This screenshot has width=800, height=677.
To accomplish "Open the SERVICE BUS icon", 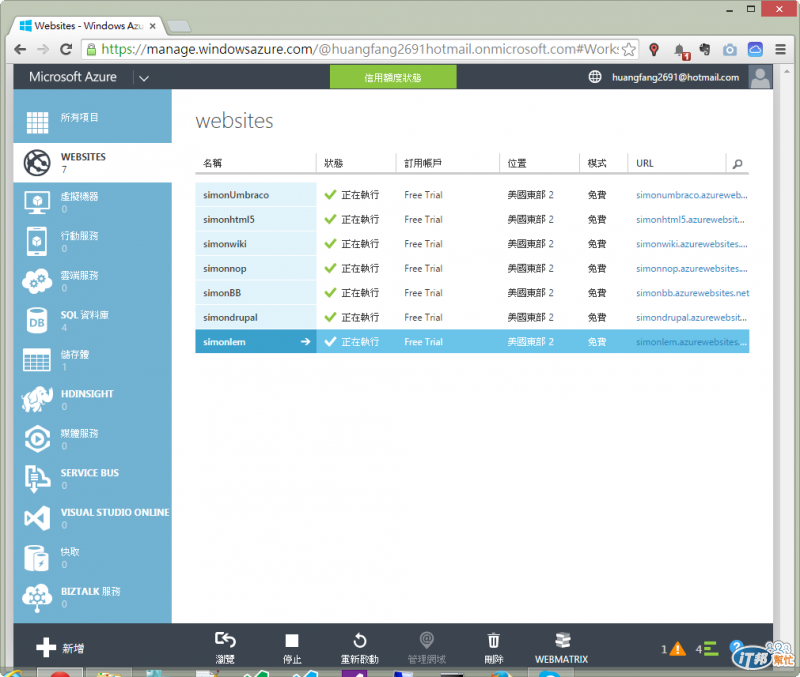I will tap(37, 479).
